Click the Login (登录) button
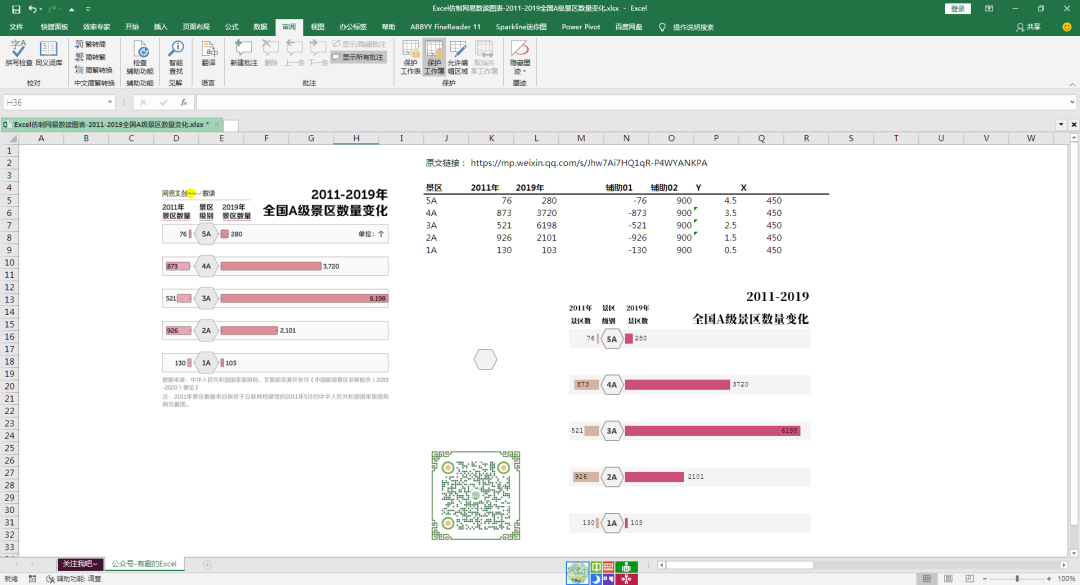Image resolution: width=1080 pixels, height=585 pixels. tap(957, 9)
